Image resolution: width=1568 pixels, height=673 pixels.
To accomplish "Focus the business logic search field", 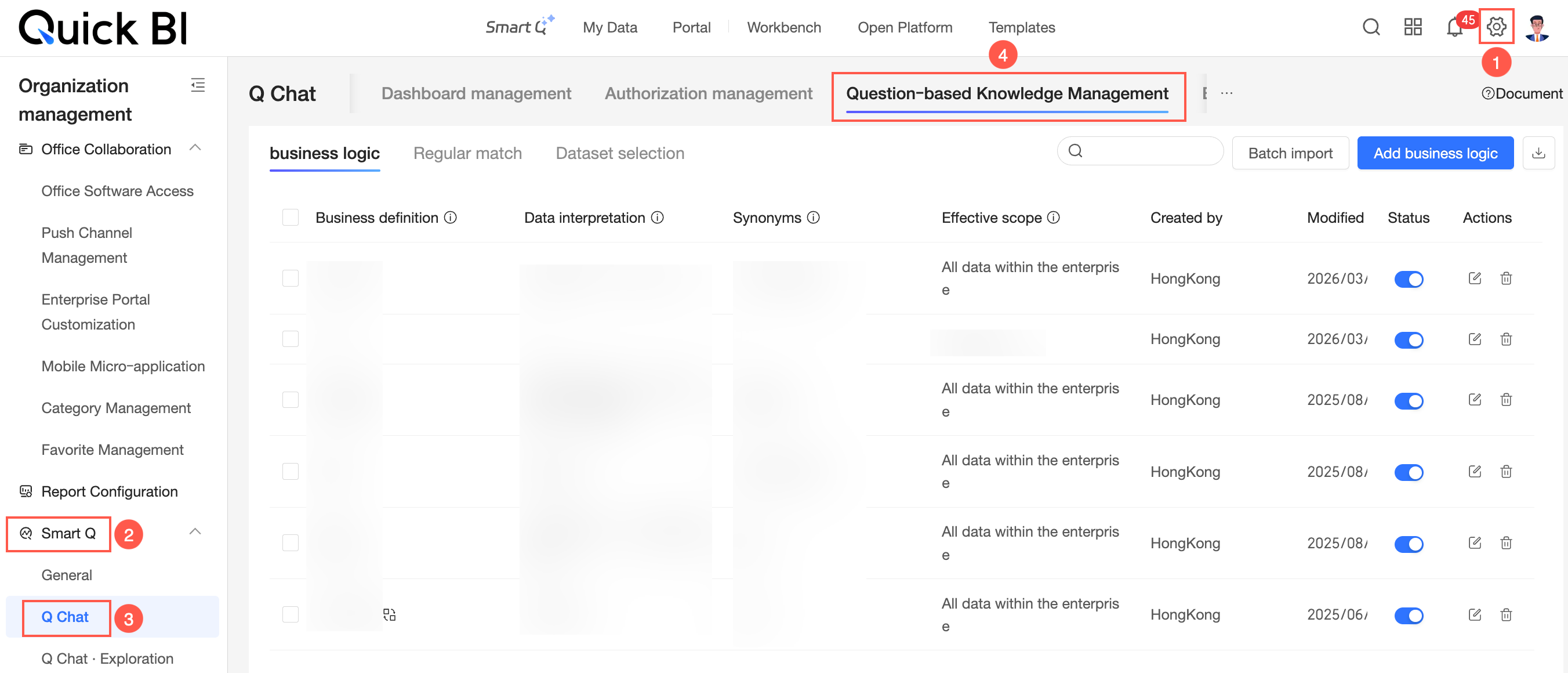I will coord(1140,151).
